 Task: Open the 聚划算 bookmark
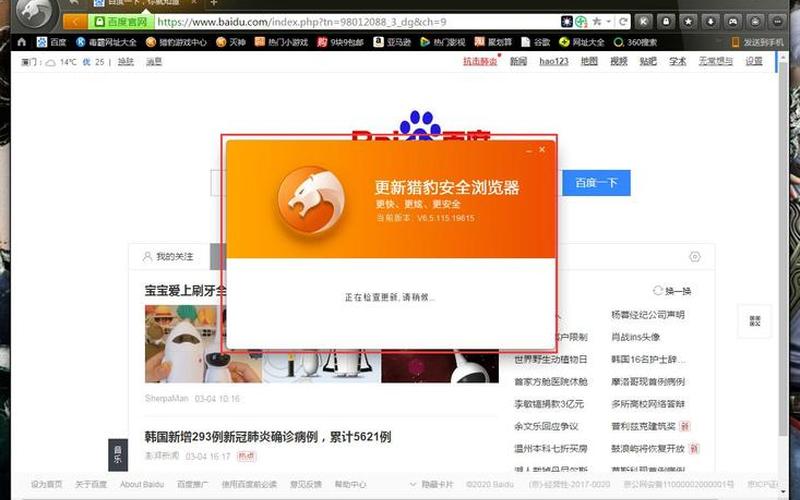tap(493, 42)
